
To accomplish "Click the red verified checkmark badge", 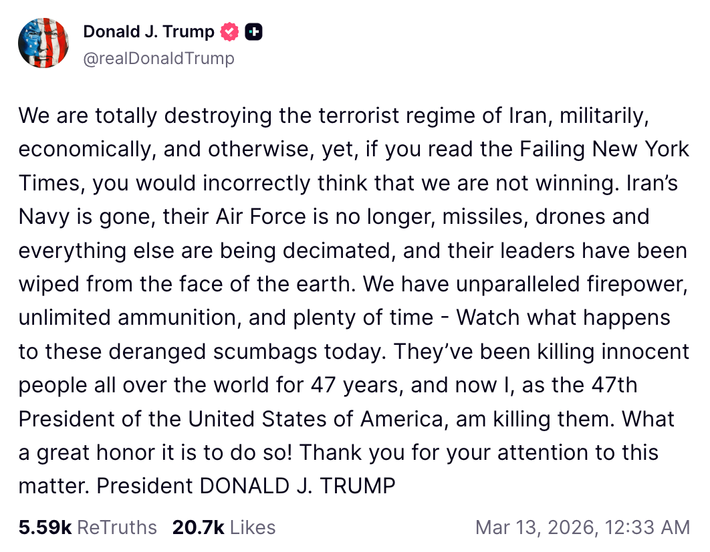I will pos(230,32).
